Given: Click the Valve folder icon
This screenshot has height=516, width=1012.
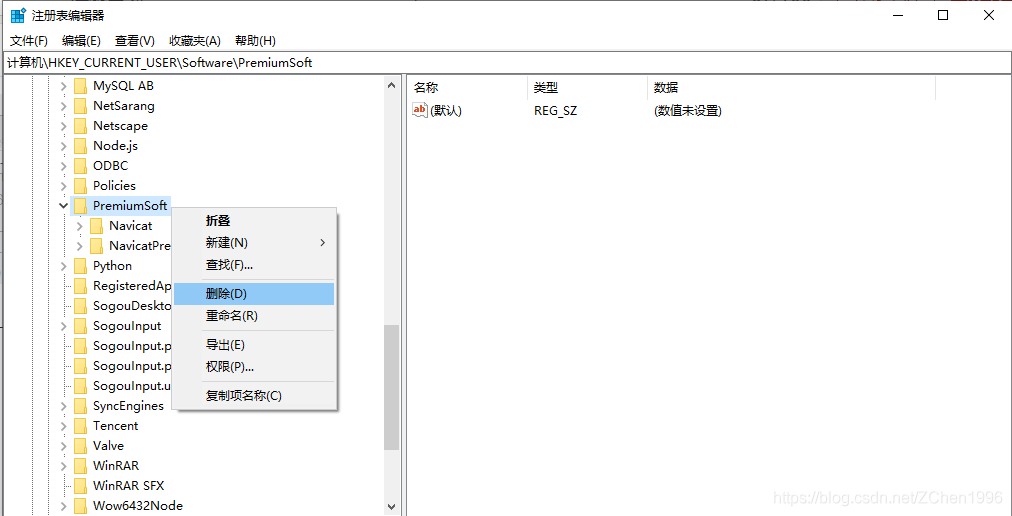Looking at the screenshot, I should [x=80, y=446].
